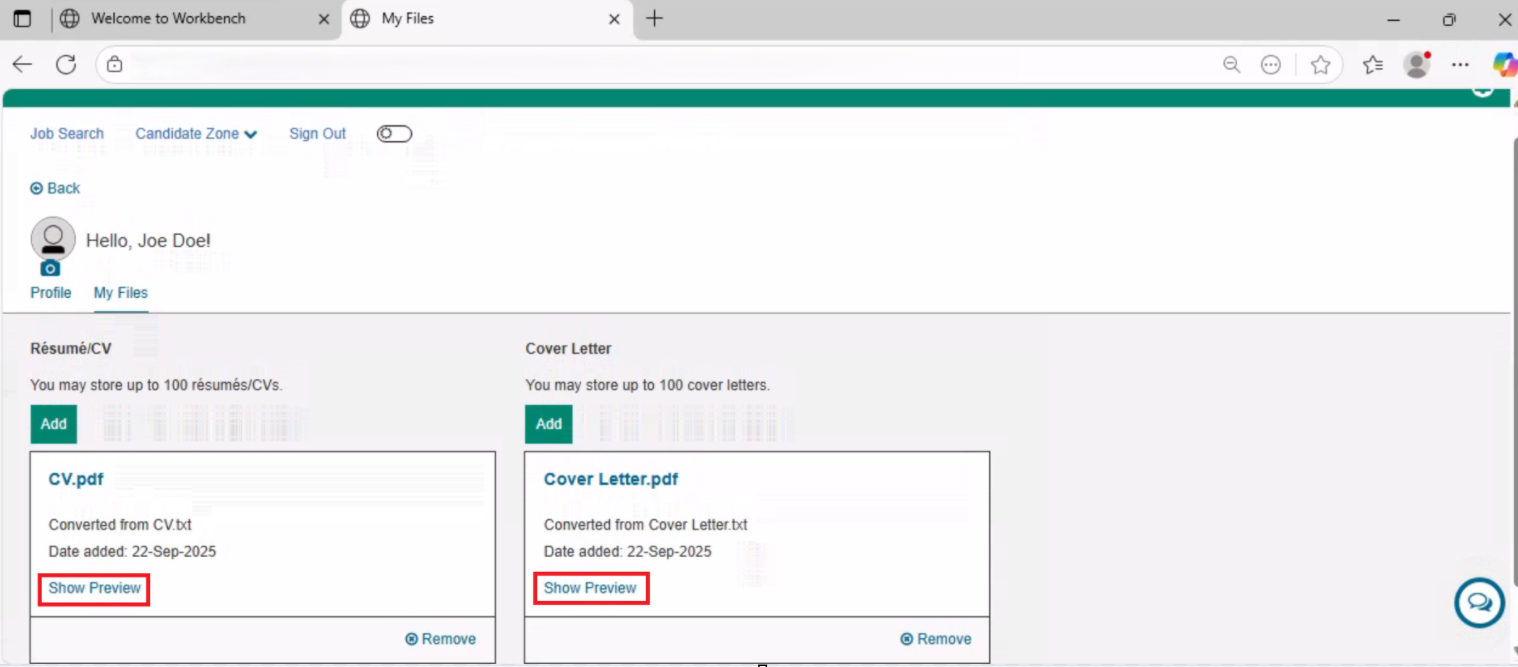Add page to favorites with star icon

[1320, 65]
